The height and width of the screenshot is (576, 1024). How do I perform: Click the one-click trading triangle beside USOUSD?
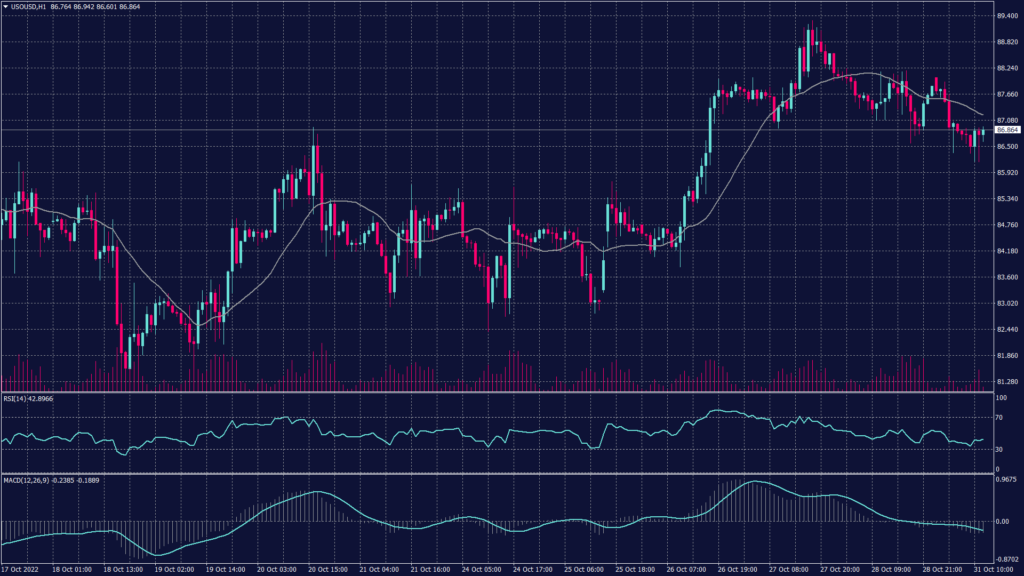[x=5, y=7]
